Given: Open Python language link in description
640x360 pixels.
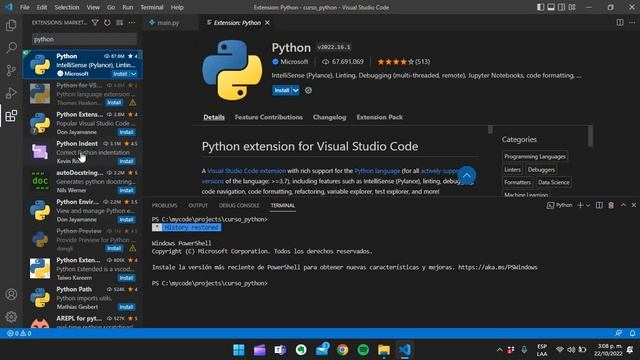Looking at the screenshot, I should (377, 171).
